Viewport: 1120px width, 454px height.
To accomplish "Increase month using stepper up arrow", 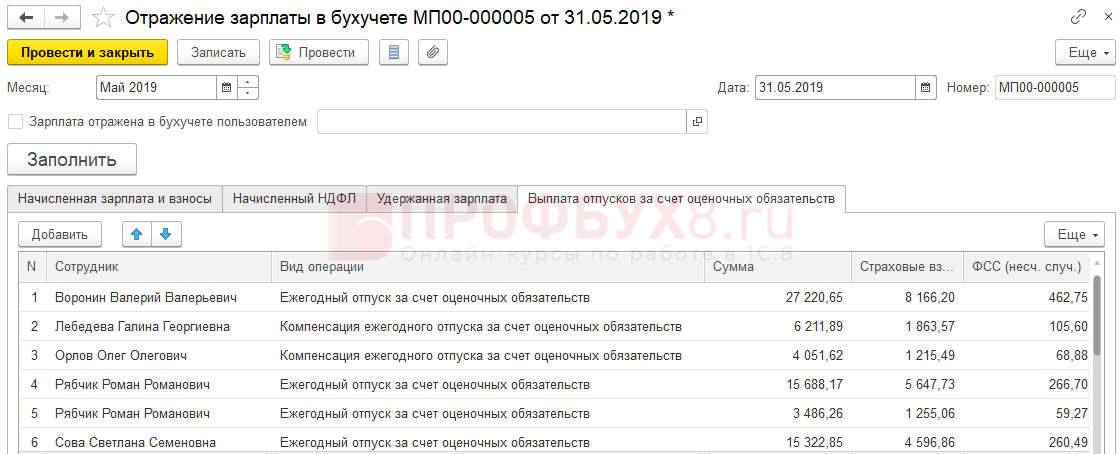I will pos(247,82).
